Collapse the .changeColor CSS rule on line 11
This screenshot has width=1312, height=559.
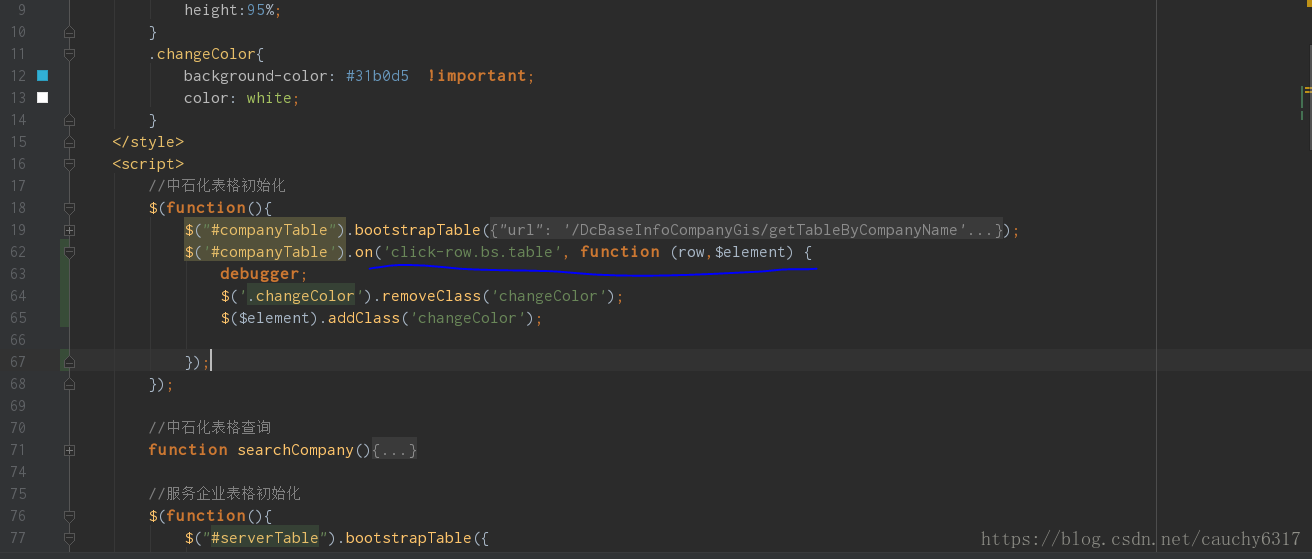click(69, 54)
